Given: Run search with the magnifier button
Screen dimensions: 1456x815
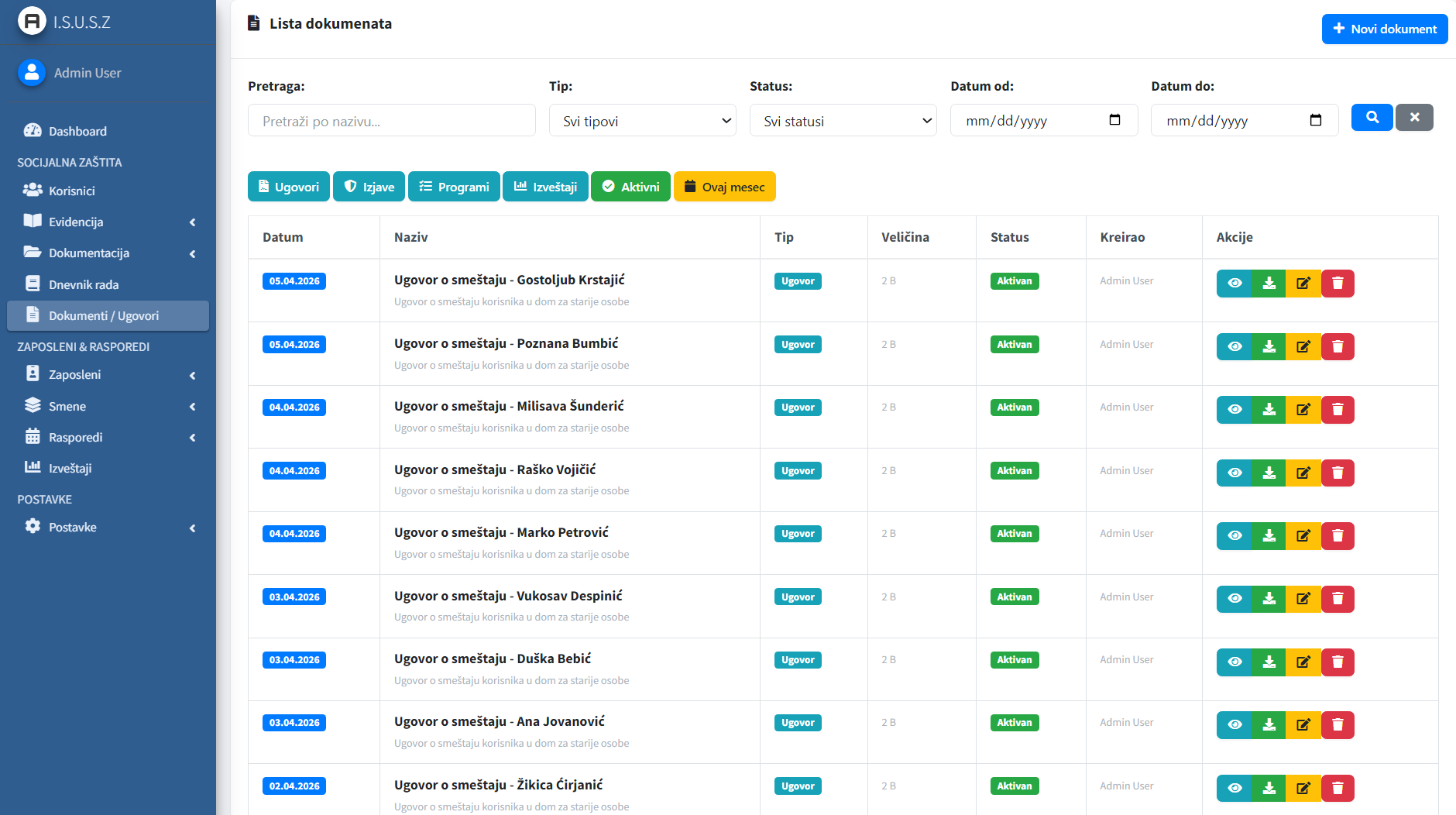Looking at the screenshot, I should point(1372,118).
